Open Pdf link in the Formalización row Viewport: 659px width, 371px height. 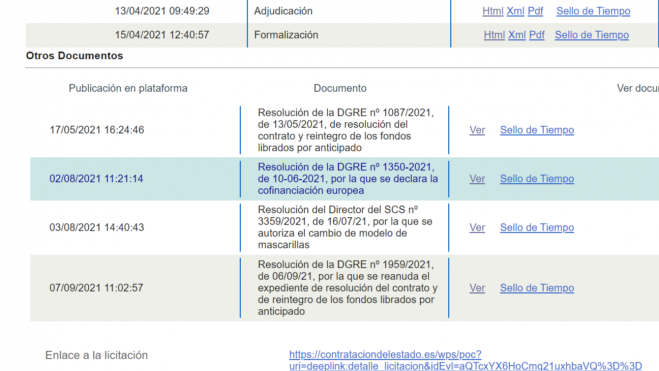[x=537, y=35]
